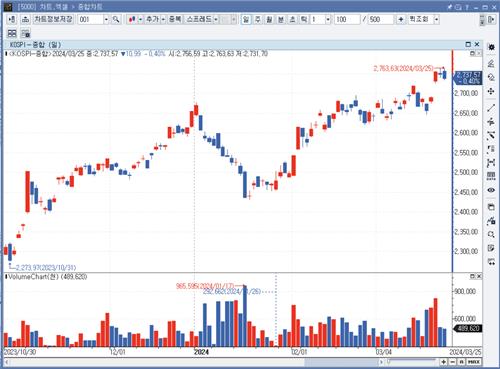Image resolution: width=500 pixels, height=369 pixels.
Task: Zoom in with the bottom plus button
Action: point(443,362)
